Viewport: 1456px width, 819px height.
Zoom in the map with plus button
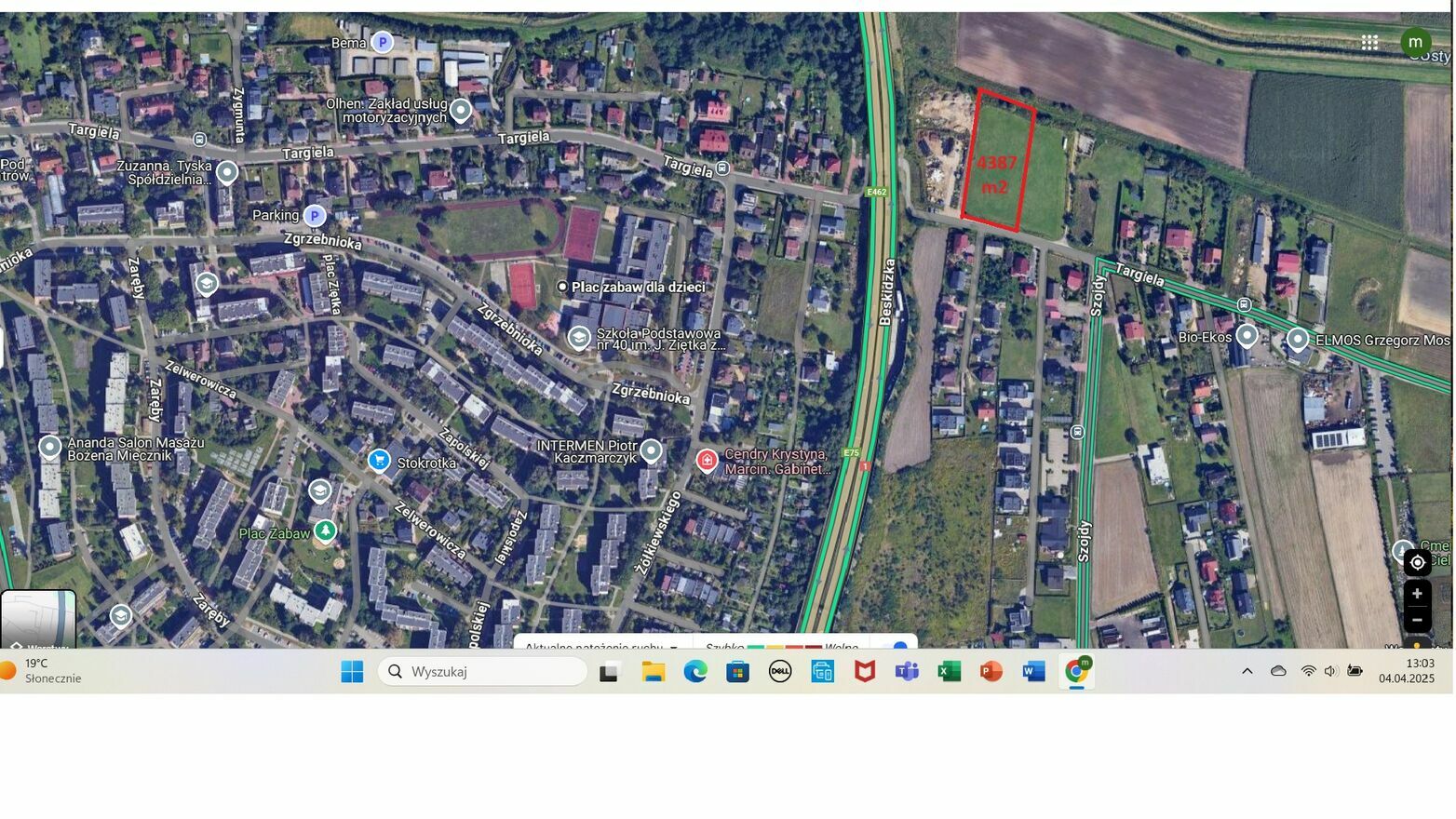point(1416,594)
